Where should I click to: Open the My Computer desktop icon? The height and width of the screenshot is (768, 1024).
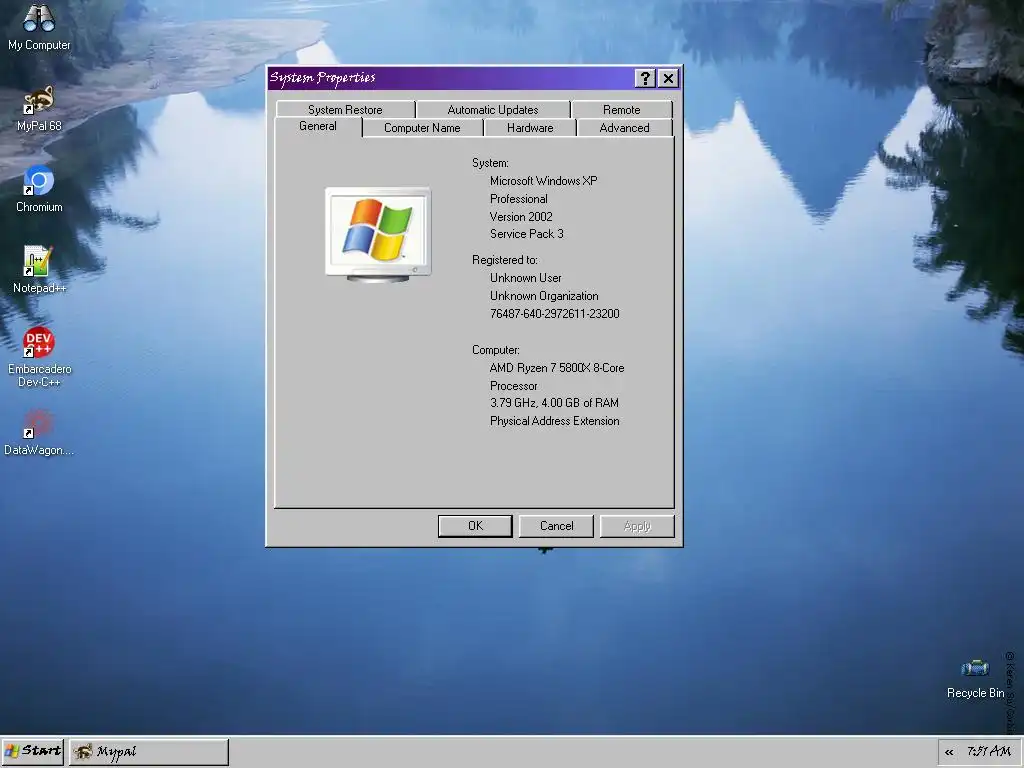click(x=39, y=26)
